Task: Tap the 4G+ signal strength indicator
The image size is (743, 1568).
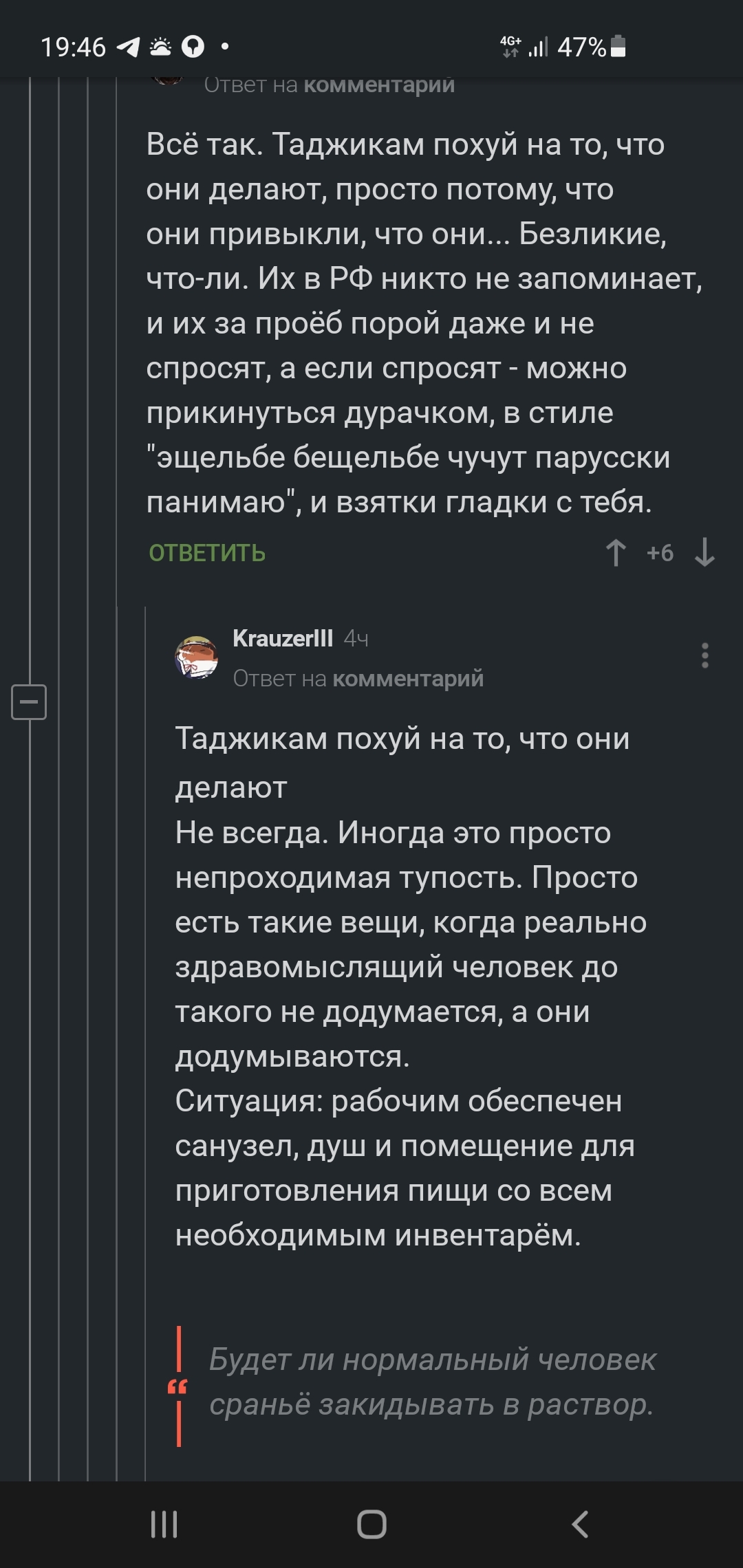Action: (524, 47)
